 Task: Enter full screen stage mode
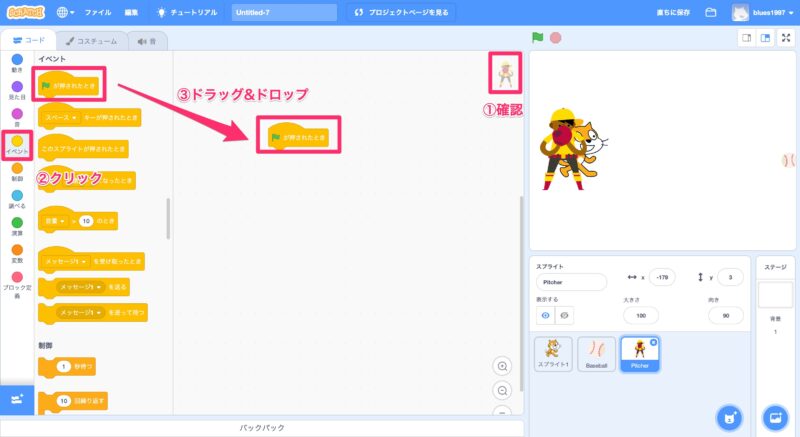786,38
